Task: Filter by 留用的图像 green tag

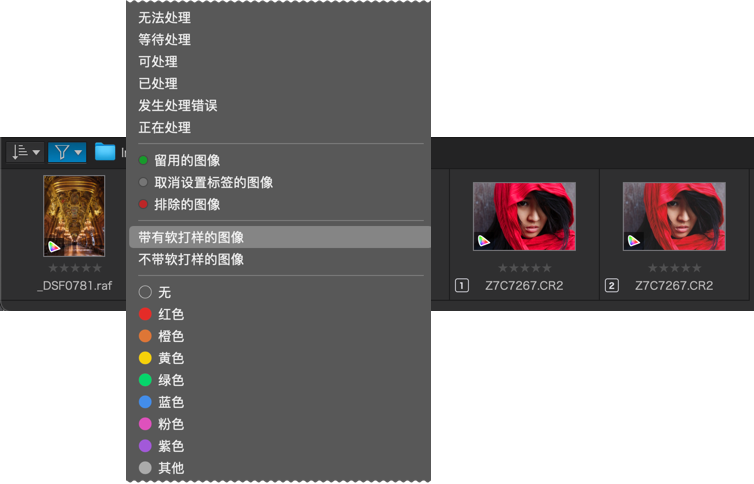Action: pyautogui.click(x=280, y=161)
